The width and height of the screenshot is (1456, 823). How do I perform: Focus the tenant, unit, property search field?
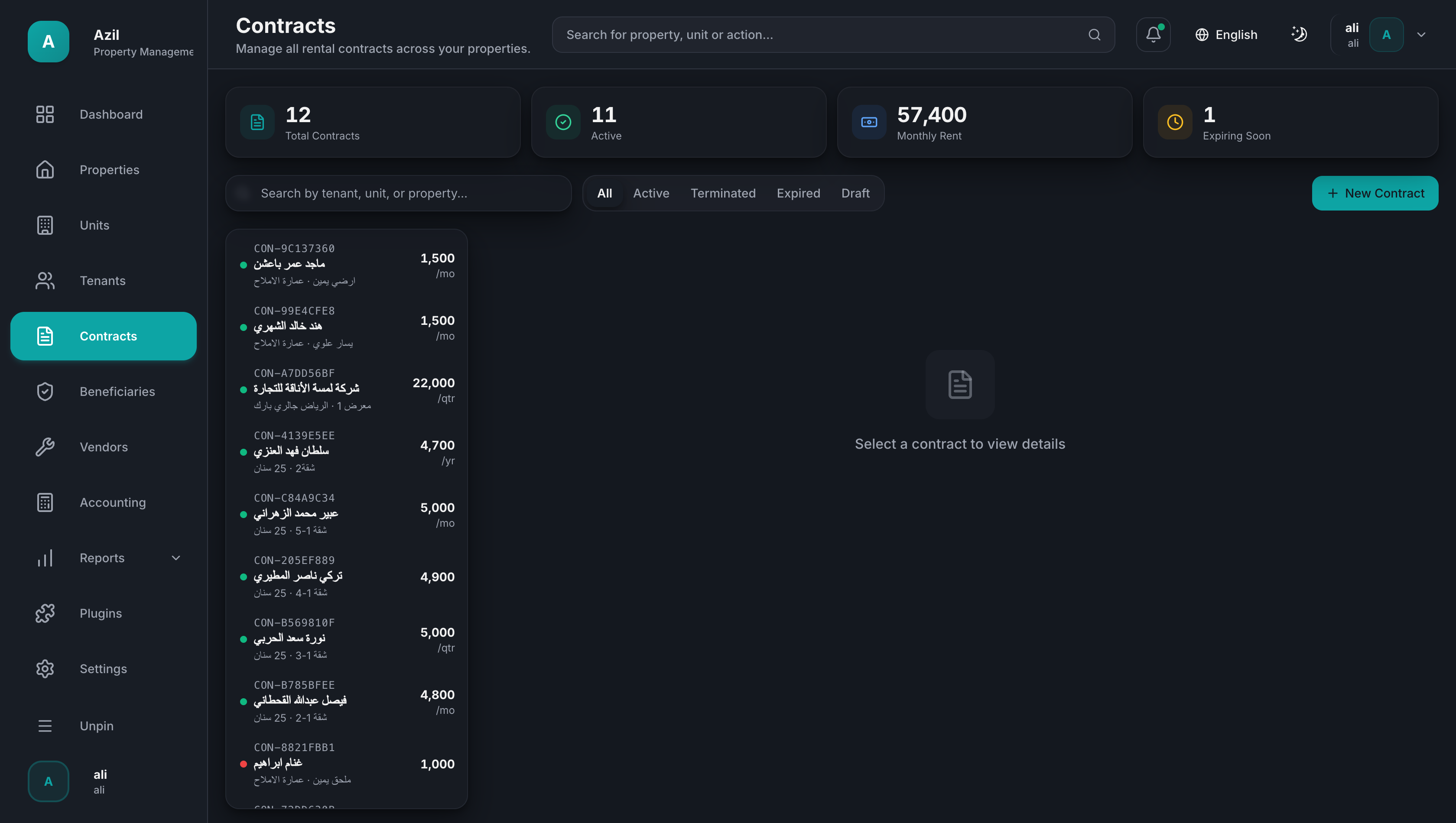(399, 193)
